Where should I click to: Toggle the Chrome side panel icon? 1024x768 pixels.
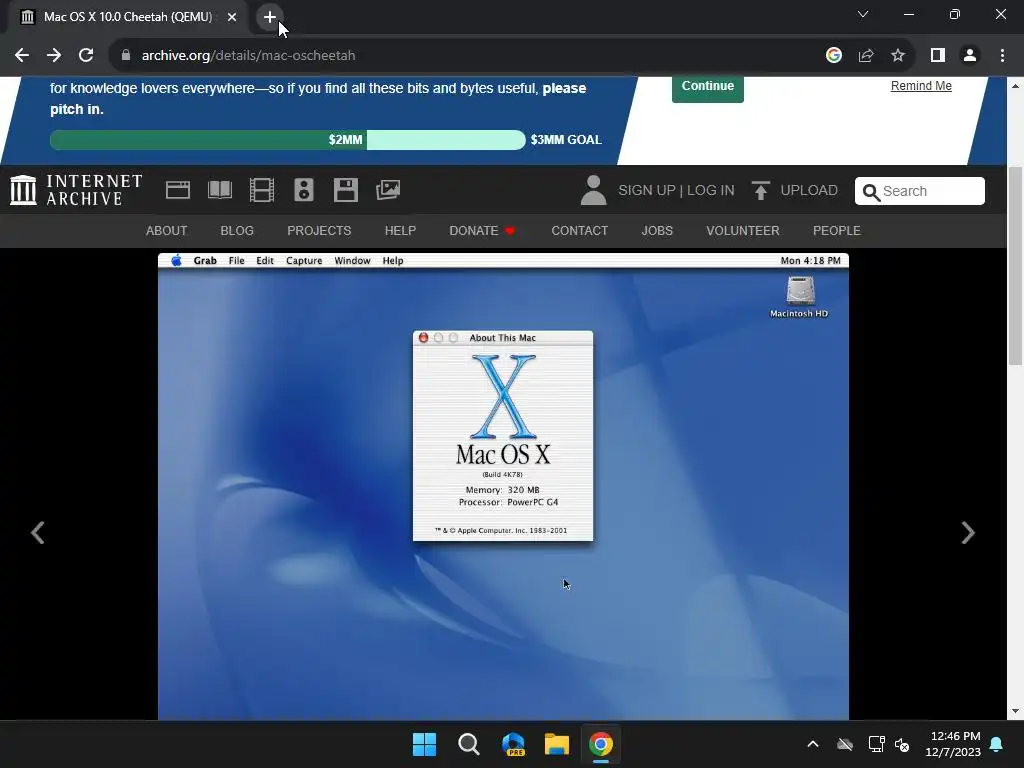coord(938,56)
